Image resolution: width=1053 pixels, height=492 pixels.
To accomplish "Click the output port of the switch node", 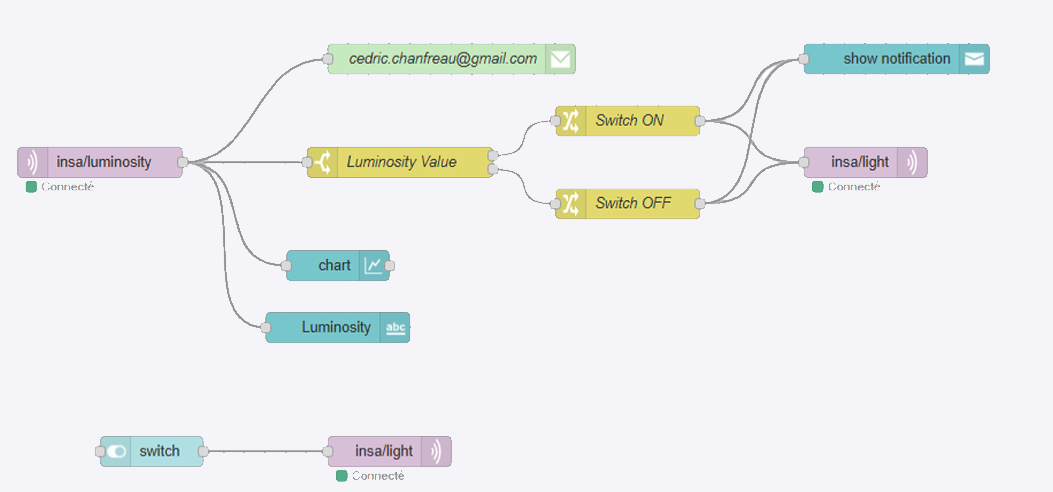I will coord(204,451).
